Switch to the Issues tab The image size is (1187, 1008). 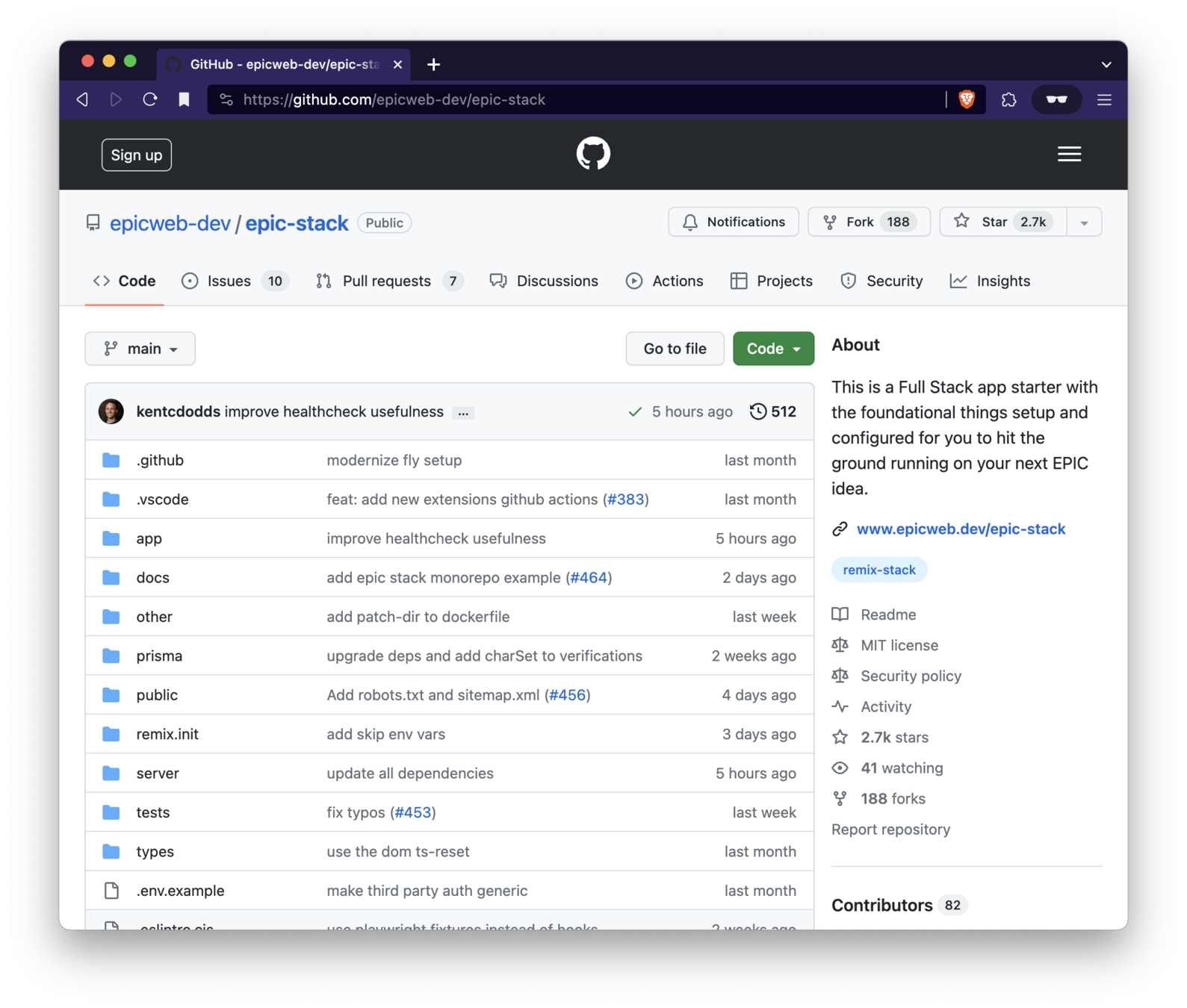click(x=229, y=281)
